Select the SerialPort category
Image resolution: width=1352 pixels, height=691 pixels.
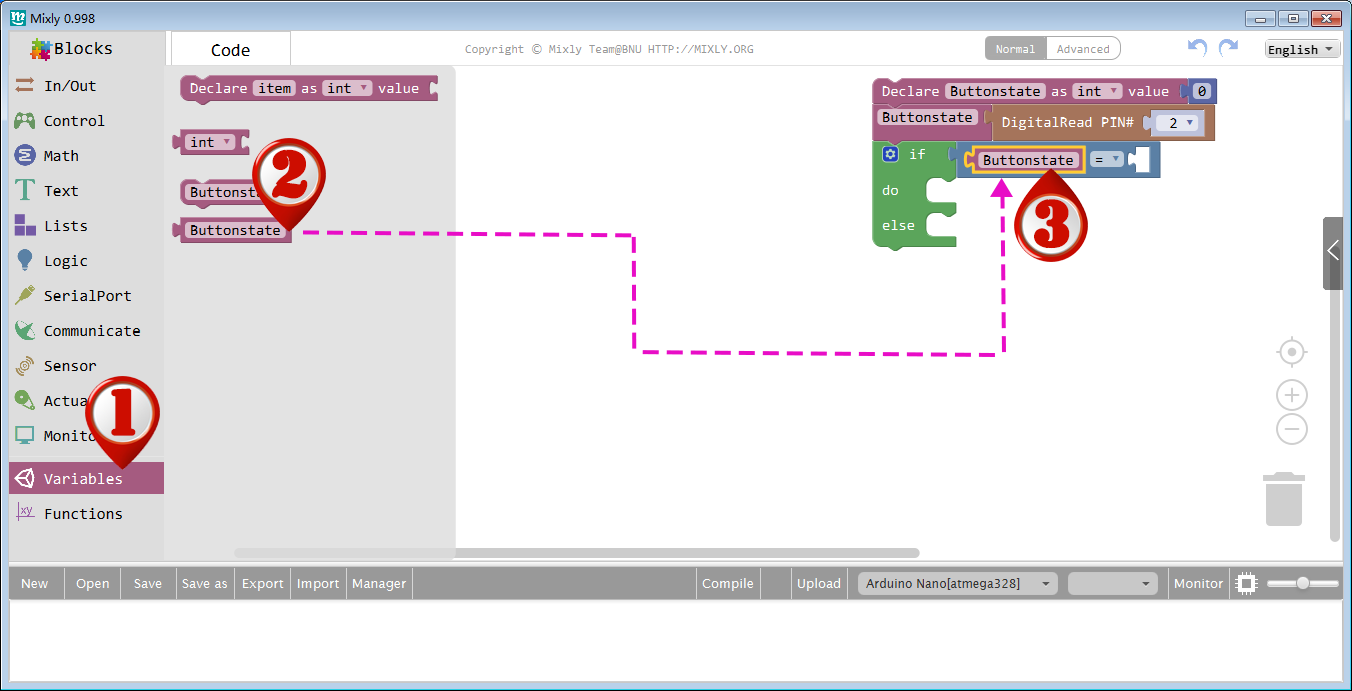[x=87, y=296]
